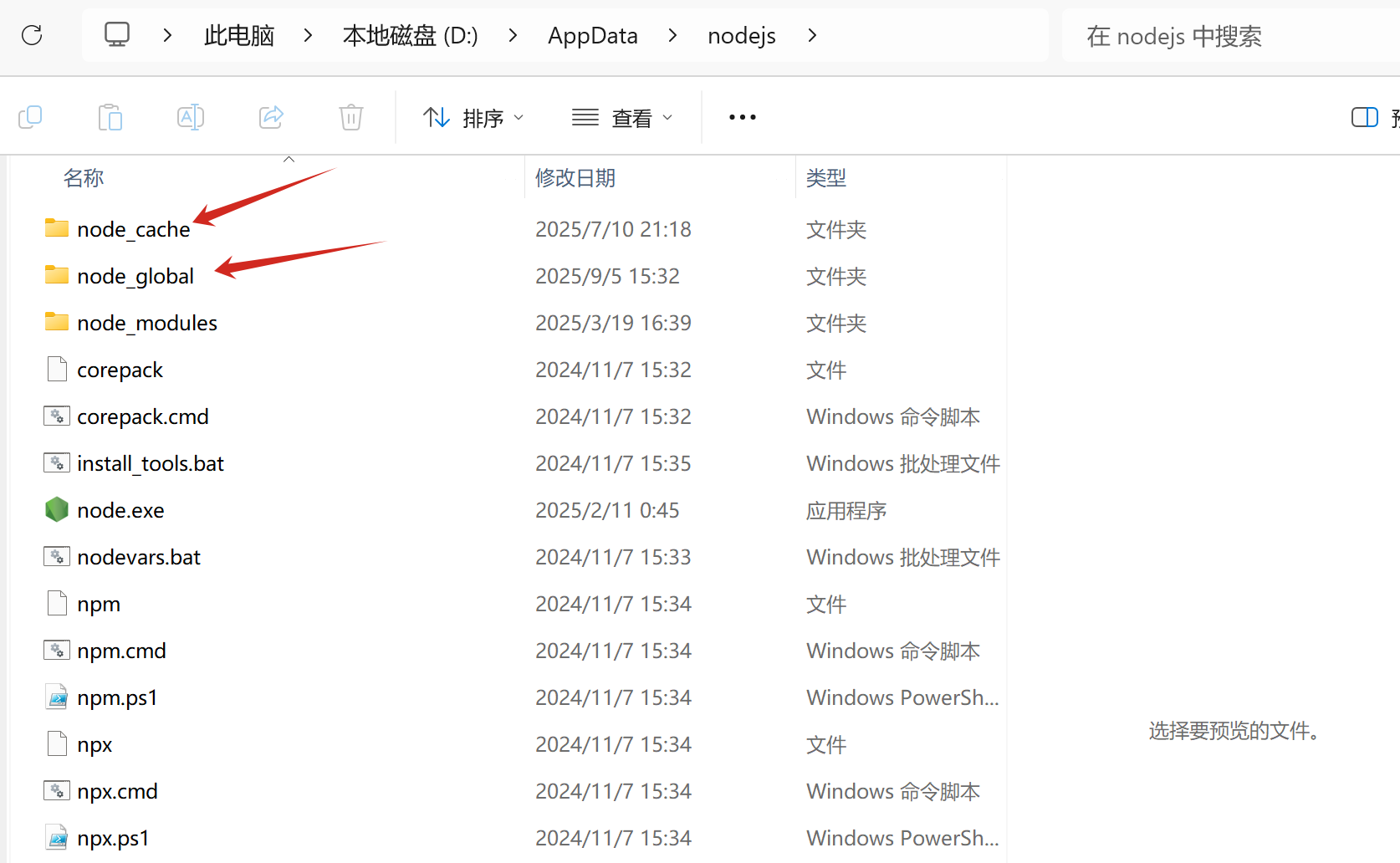Open the three-dot more options menu
The height and width of the screenshot is (863, 1400).
coord(742,118)
